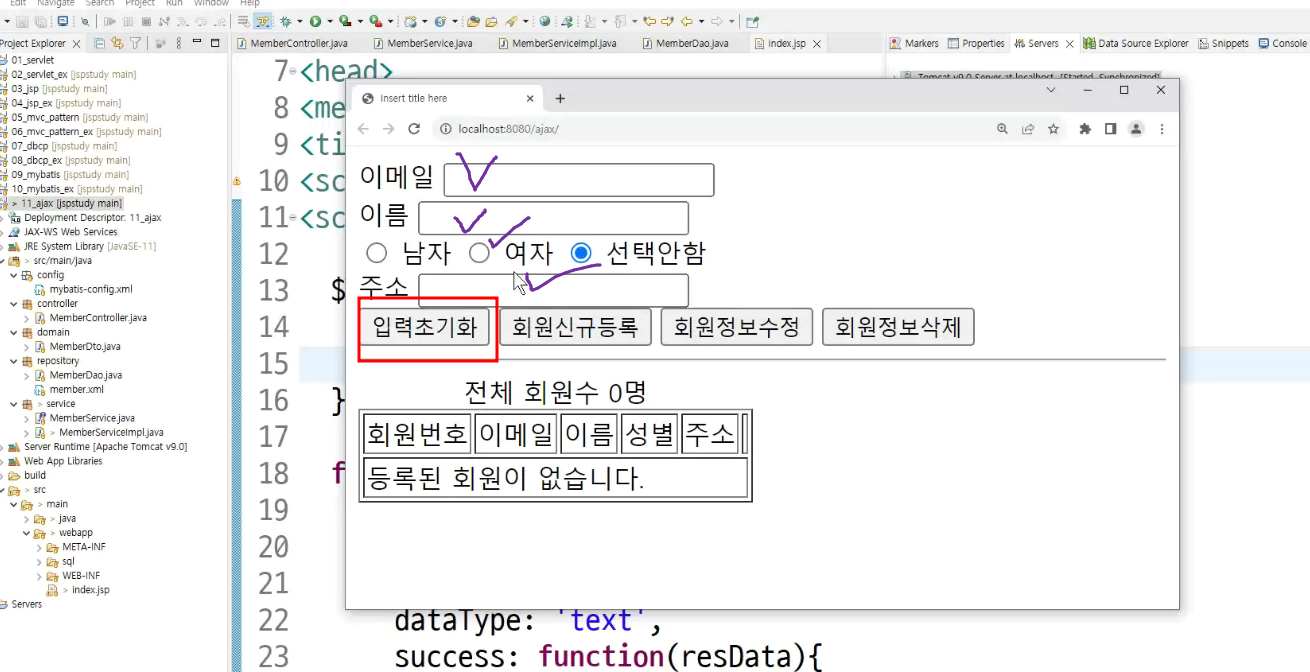The width and height of the screenshot is (1310, 672).
Task: Maximize the Project Explorer panel
Action: pos(215,42)
